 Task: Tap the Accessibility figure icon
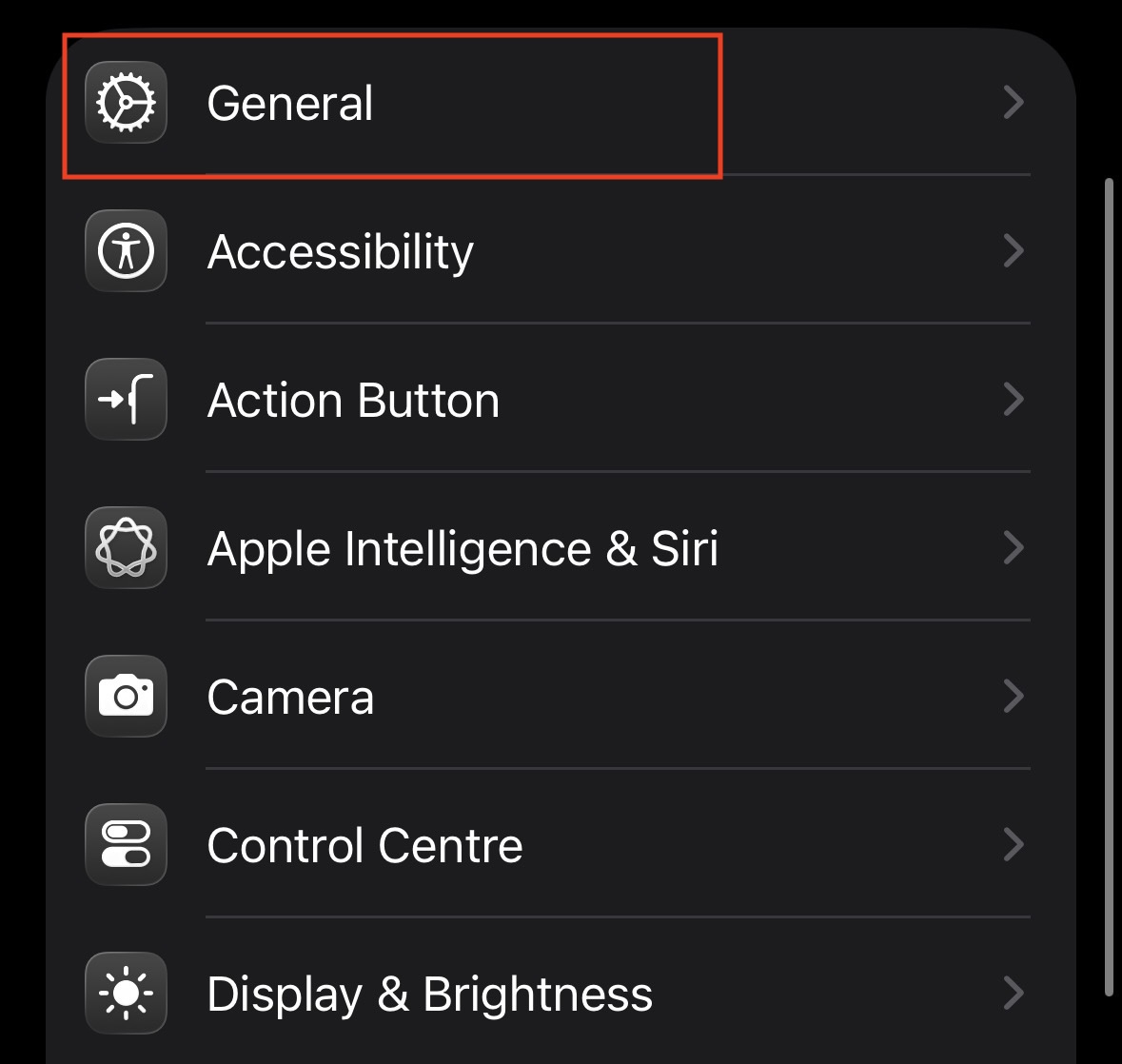pos(126,251)
